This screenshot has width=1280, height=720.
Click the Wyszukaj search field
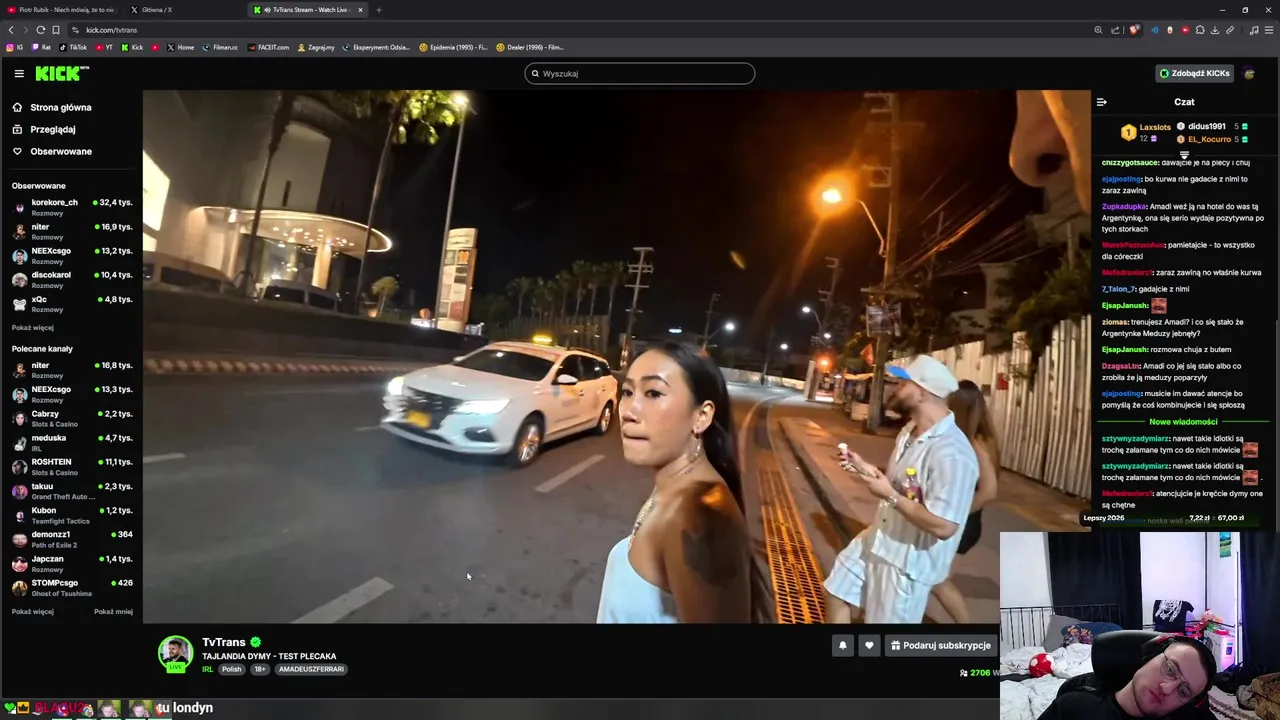point(640,73)
